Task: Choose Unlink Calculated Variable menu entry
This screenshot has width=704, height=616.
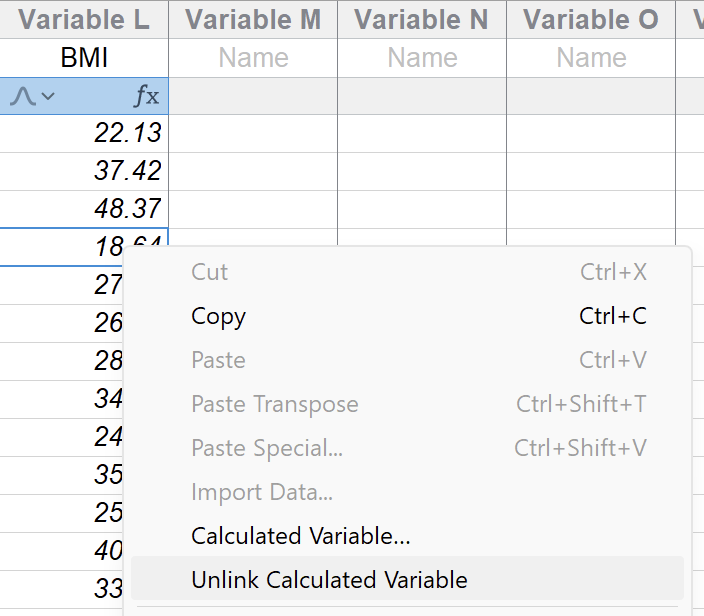Action: pyautogui.click(x=329, y=579)
